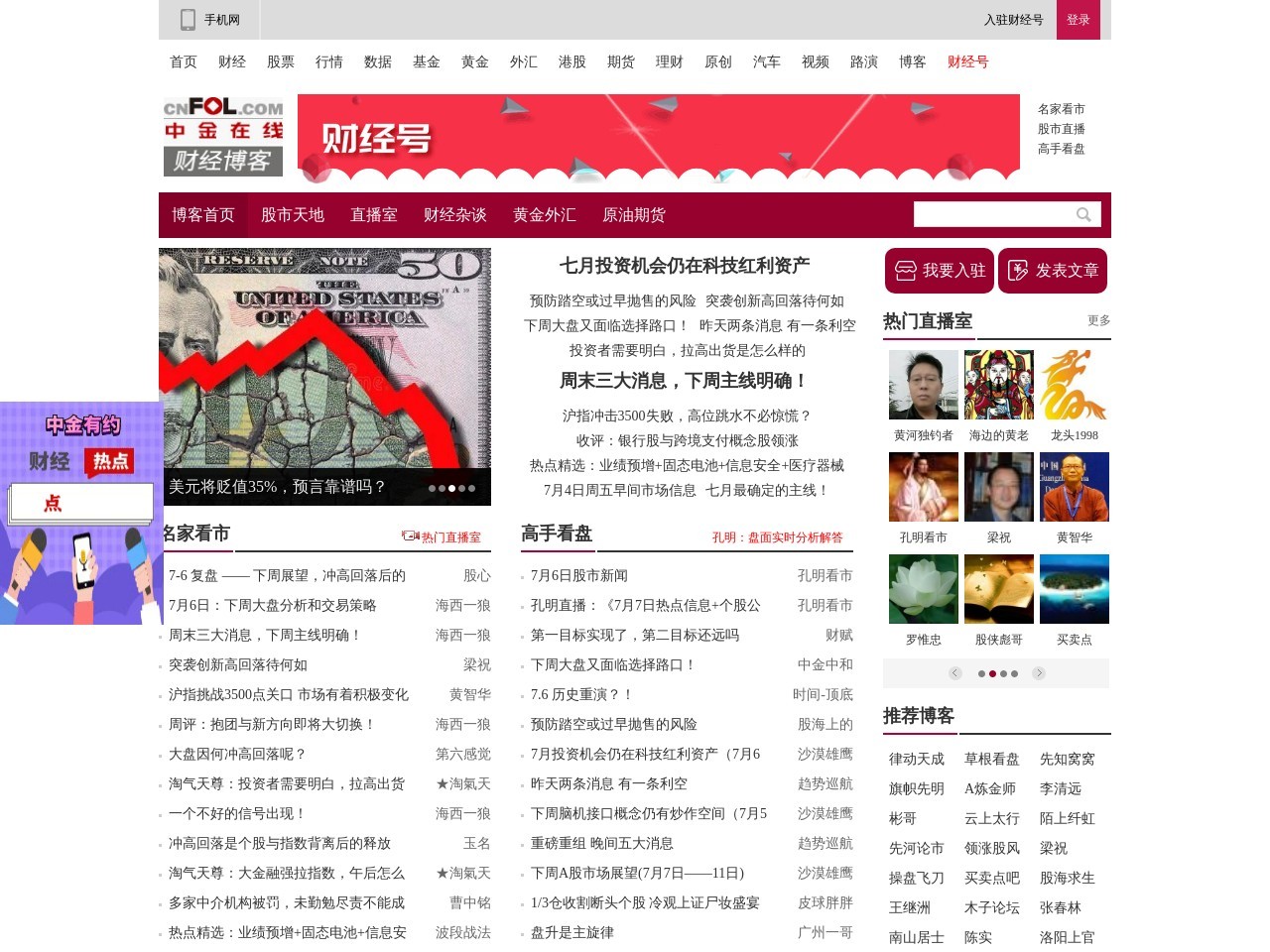Click the mobile phone icon beside 手机网
The height and width of the screenshot is (952, 1270).
[188, 19]
